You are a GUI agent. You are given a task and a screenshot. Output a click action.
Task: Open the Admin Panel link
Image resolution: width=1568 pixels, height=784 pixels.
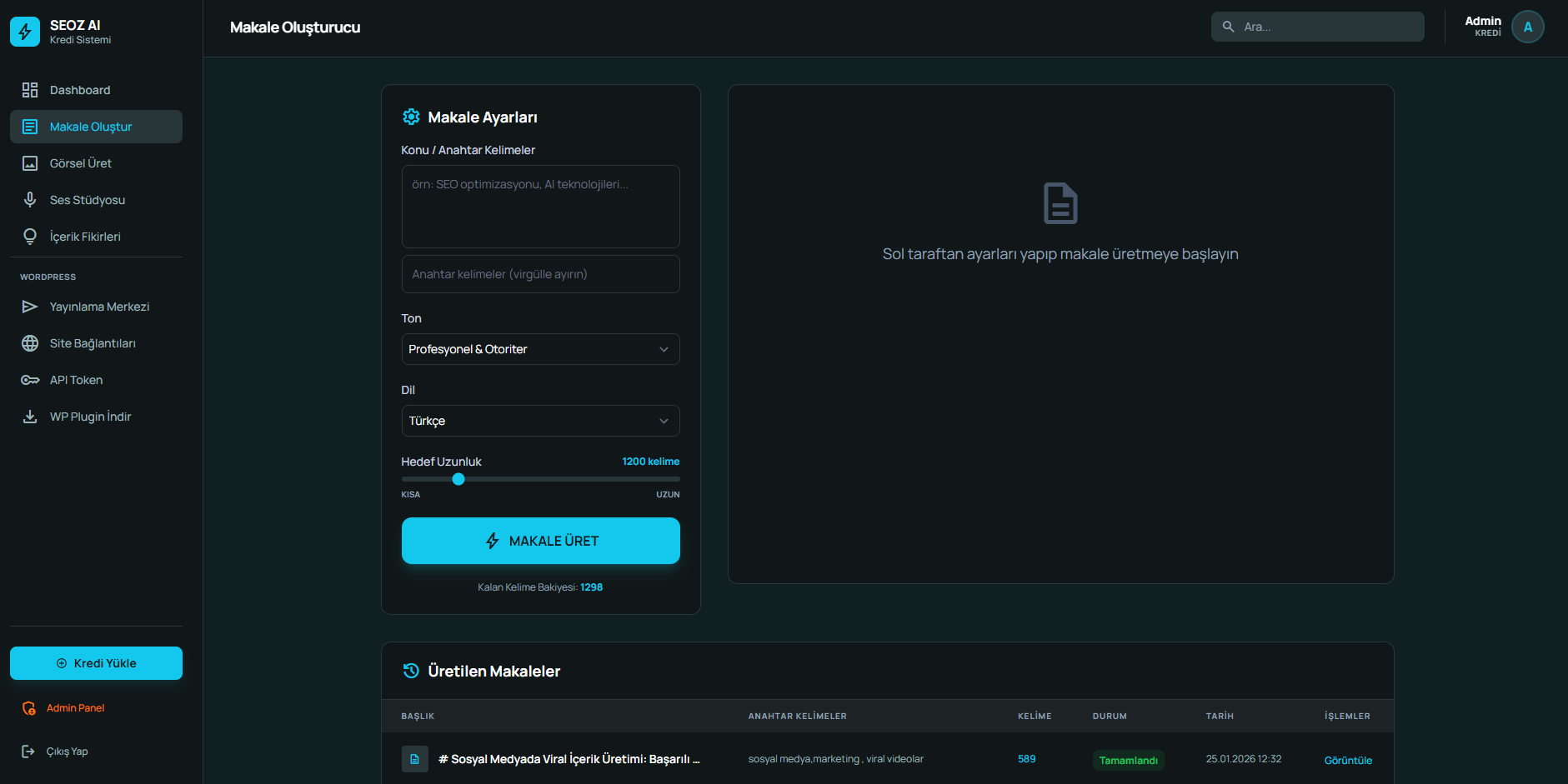[75, 708]
